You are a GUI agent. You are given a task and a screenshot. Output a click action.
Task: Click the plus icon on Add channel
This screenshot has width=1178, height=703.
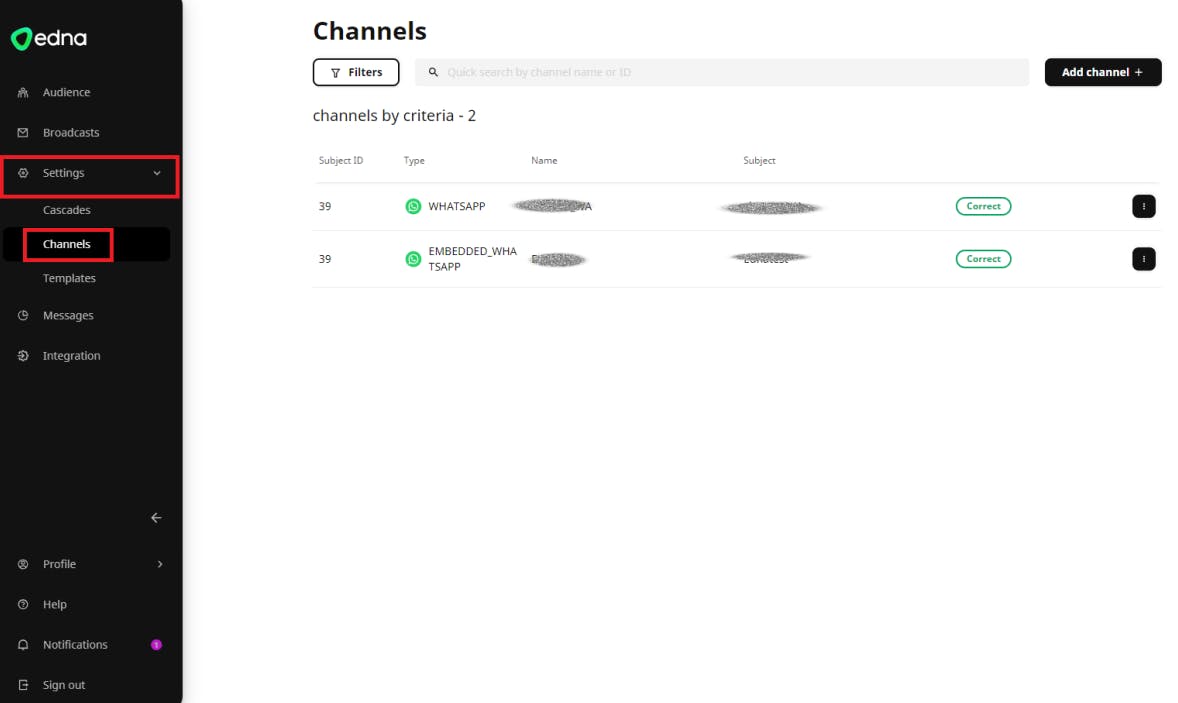coord(1138,72)
